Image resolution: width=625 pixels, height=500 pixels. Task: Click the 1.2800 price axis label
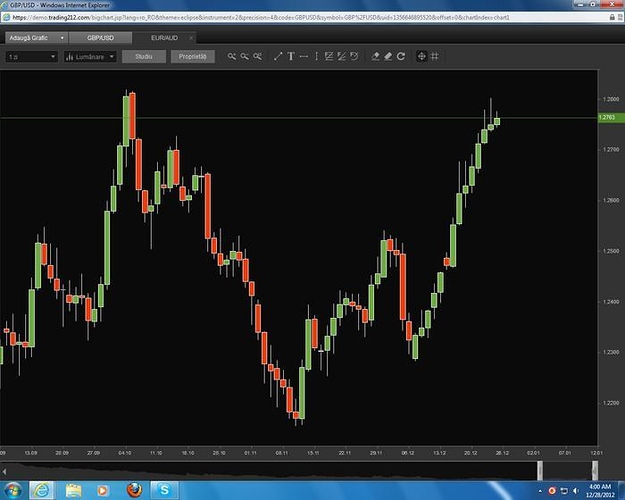point(611,99)
